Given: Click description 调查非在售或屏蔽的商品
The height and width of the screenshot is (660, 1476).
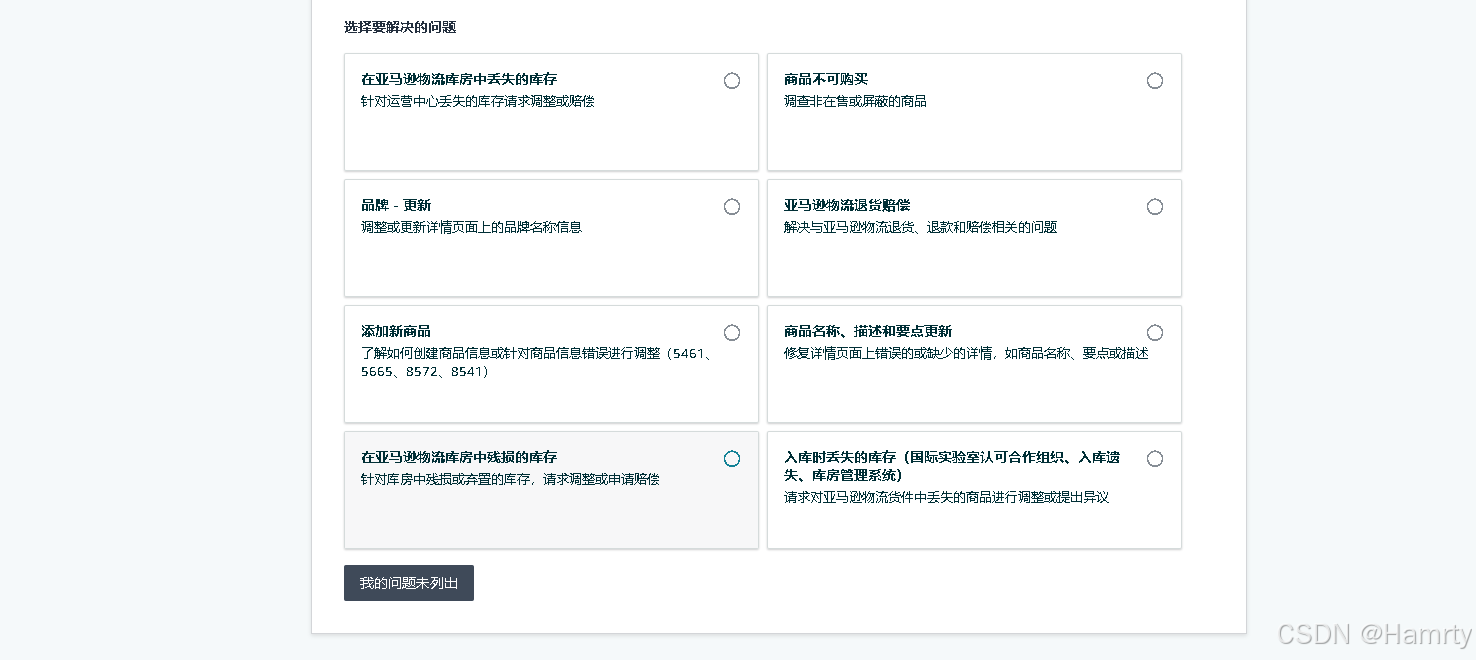Looking at the screenshot, I should 855,101.
